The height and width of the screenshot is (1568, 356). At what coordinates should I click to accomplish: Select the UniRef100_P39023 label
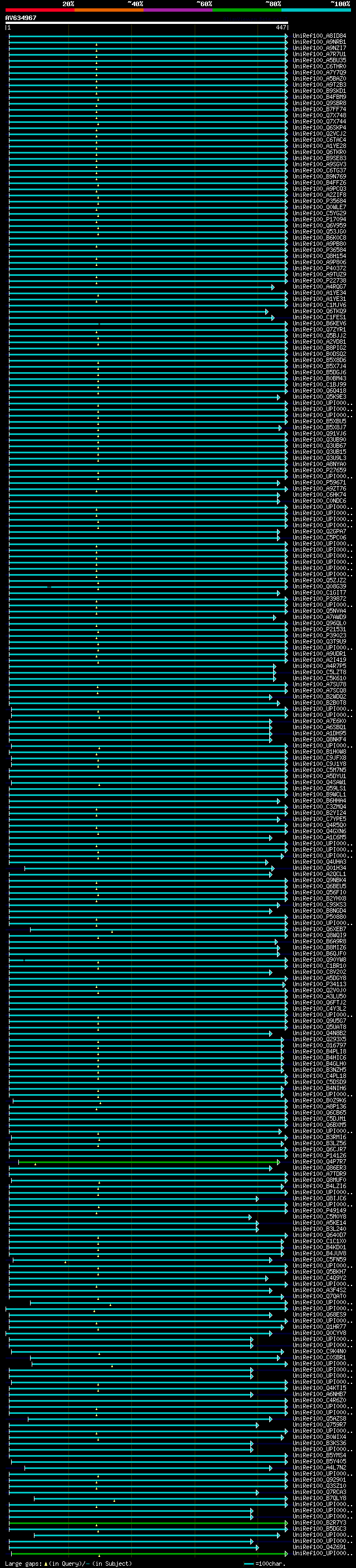point(319,635)
